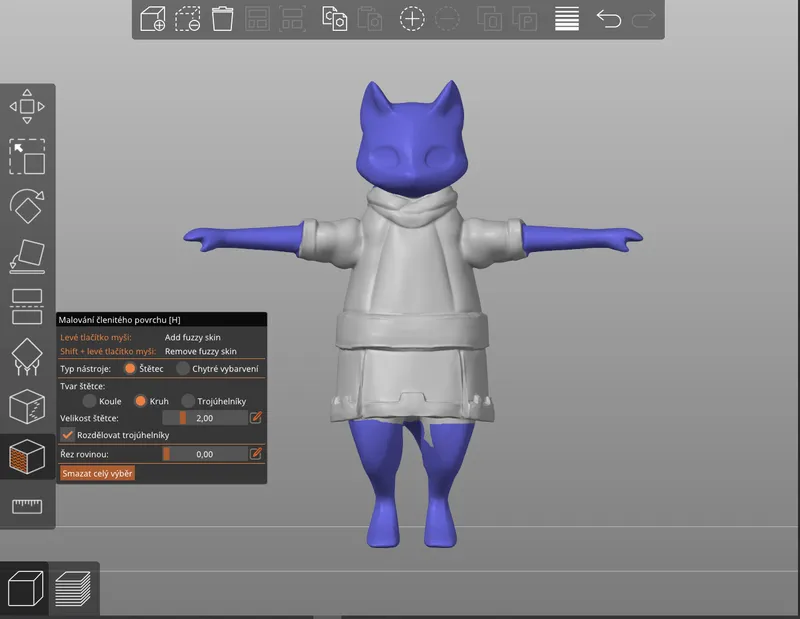Viewport: 800px width, 619px height.
Task: Select the Rotate tool icon
Action: click(x=27, y=206)
